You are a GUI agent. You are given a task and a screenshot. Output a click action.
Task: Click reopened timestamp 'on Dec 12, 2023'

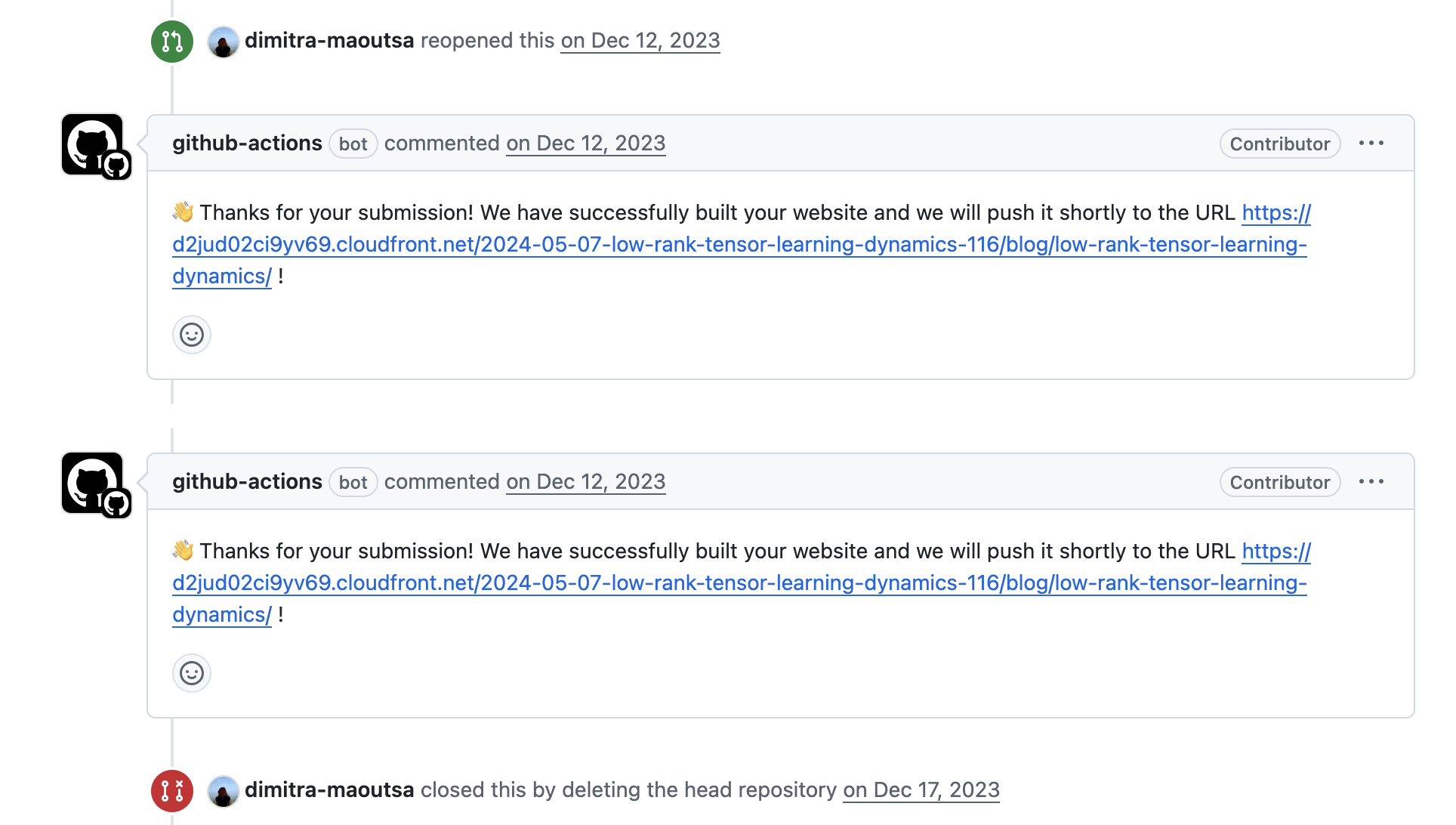pyautogui.click(x=640, y=41)
